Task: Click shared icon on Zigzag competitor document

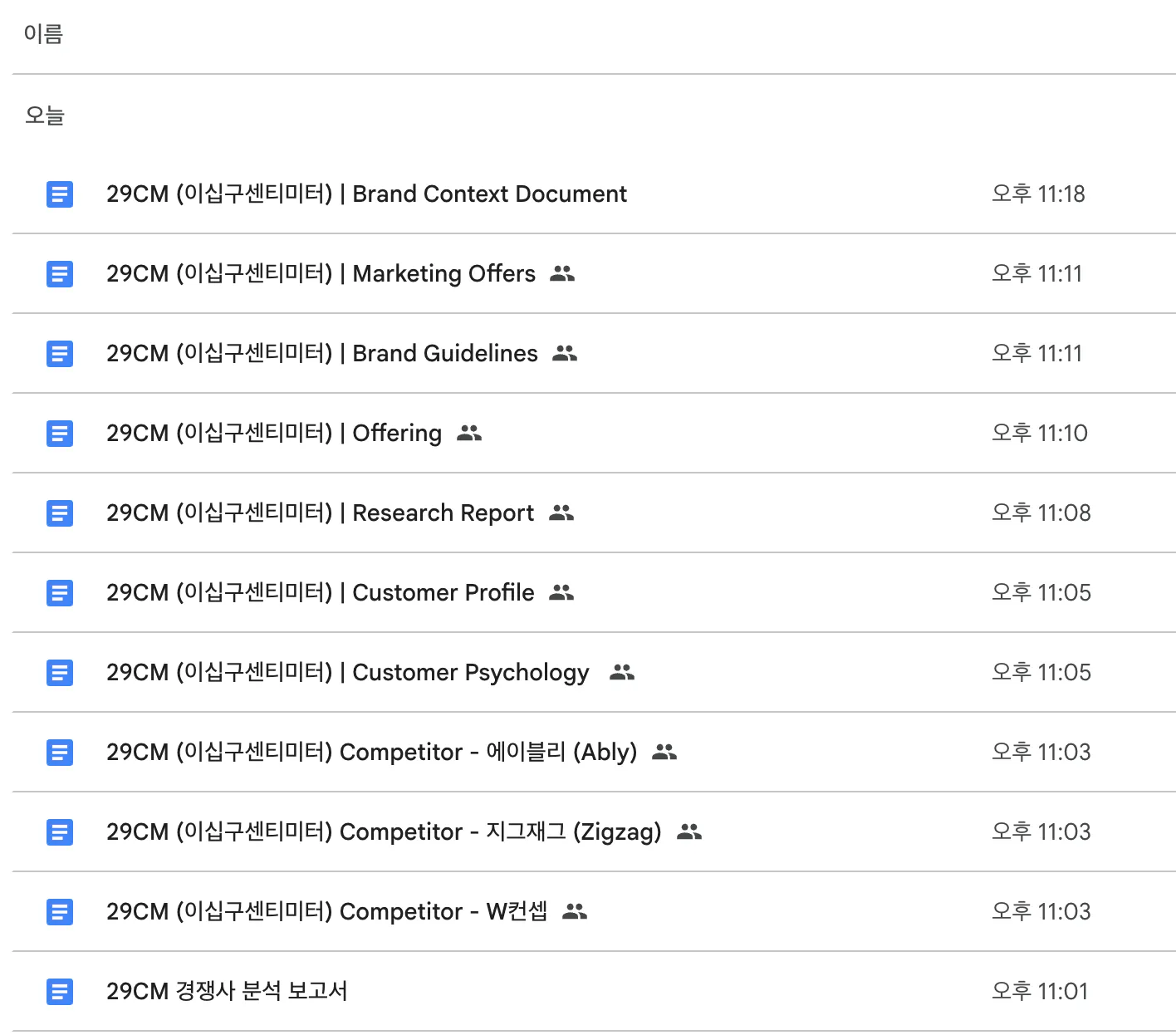Action: pos(689,832)
